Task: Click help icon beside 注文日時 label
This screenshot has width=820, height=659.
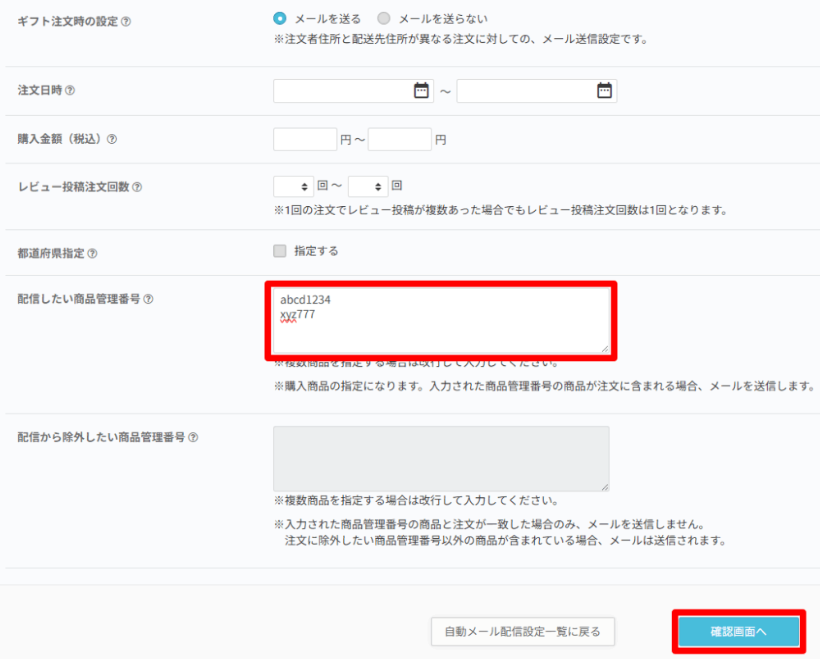Action: point(70,91)
